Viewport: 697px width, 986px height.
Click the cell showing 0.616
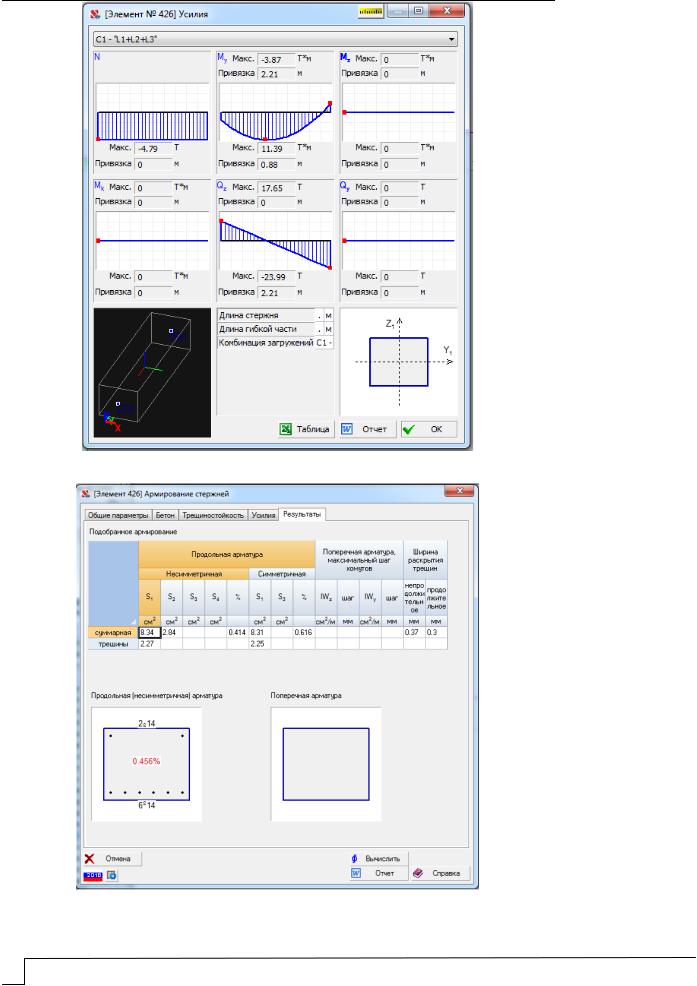(303, 633)
